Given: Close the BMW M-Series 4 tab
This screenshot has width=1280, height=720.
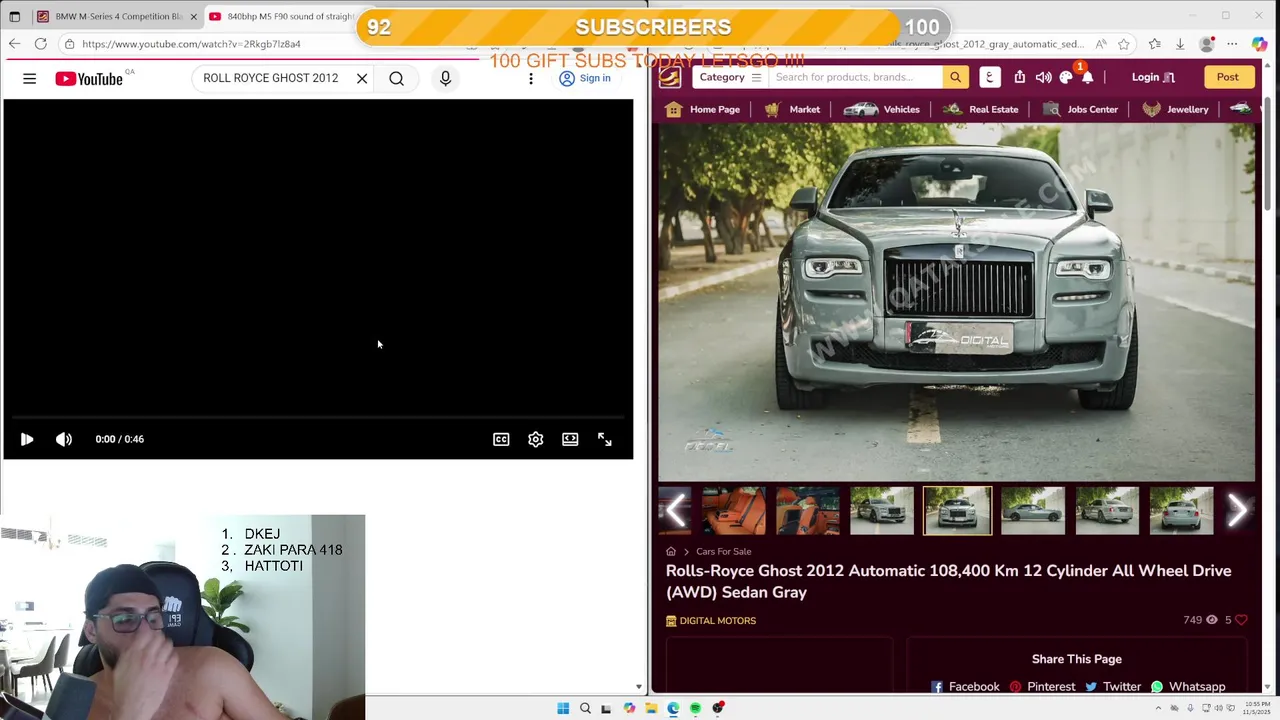Looking at the screenshot, I should click(194, 16).
